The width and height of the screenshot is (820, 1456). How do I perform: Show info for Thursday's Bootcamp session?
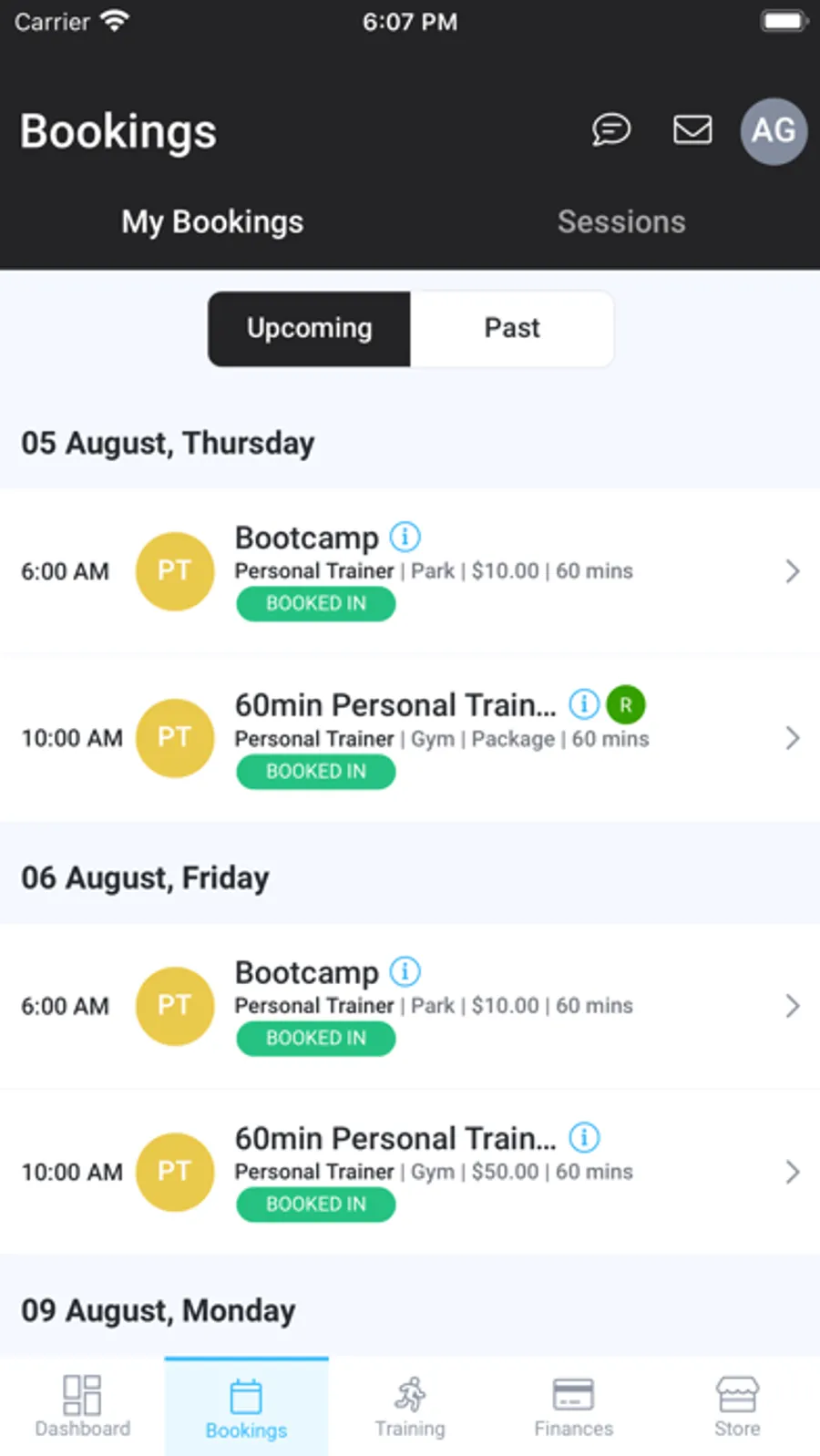[x=405, y=537]
